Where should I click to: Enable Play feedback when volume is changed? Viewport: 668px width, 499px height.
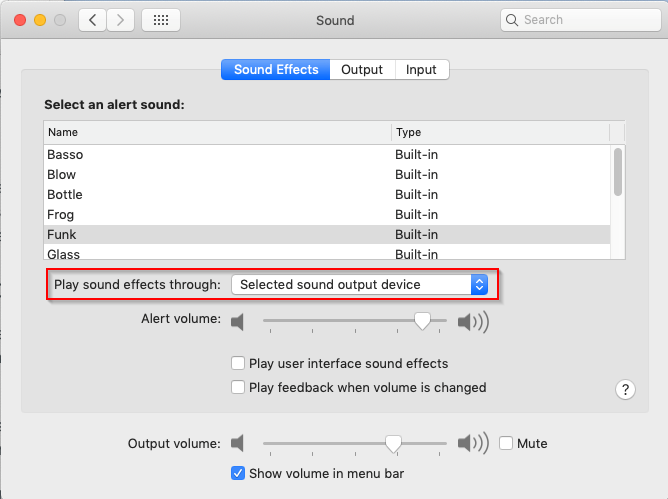(x=238, y=387)
